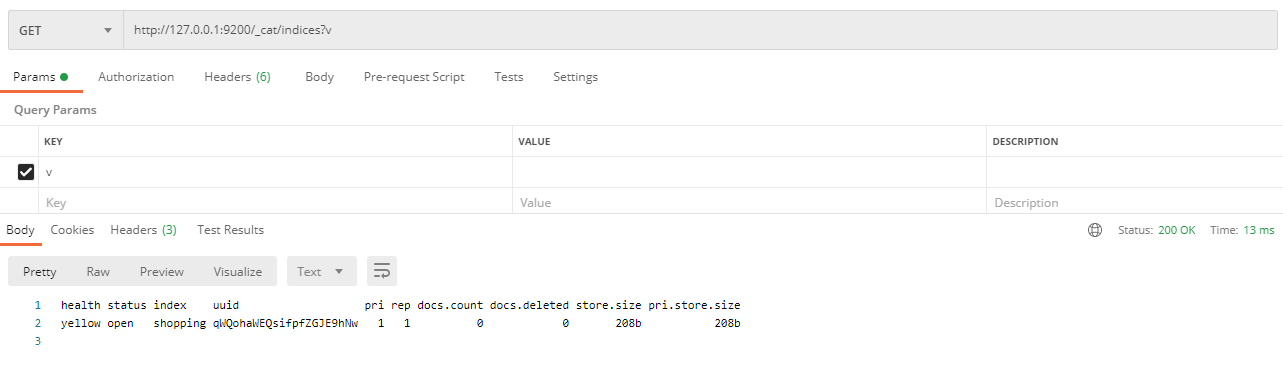The height and width of the screenshot is (379, 1283).
Task: Open the GET method dropdown
Action: 65,30
